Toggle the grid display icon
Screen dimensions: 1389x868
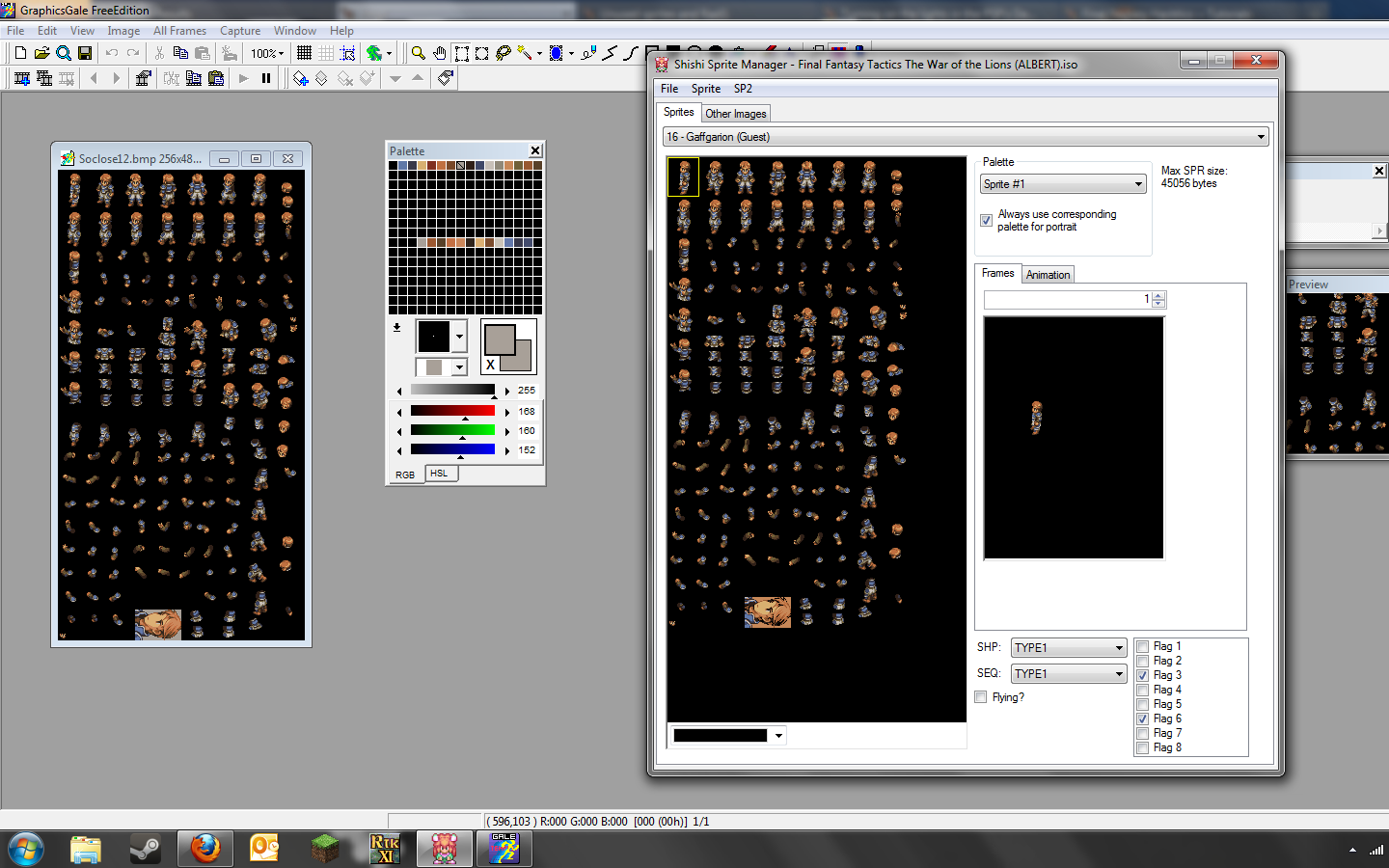click(304, 53)
